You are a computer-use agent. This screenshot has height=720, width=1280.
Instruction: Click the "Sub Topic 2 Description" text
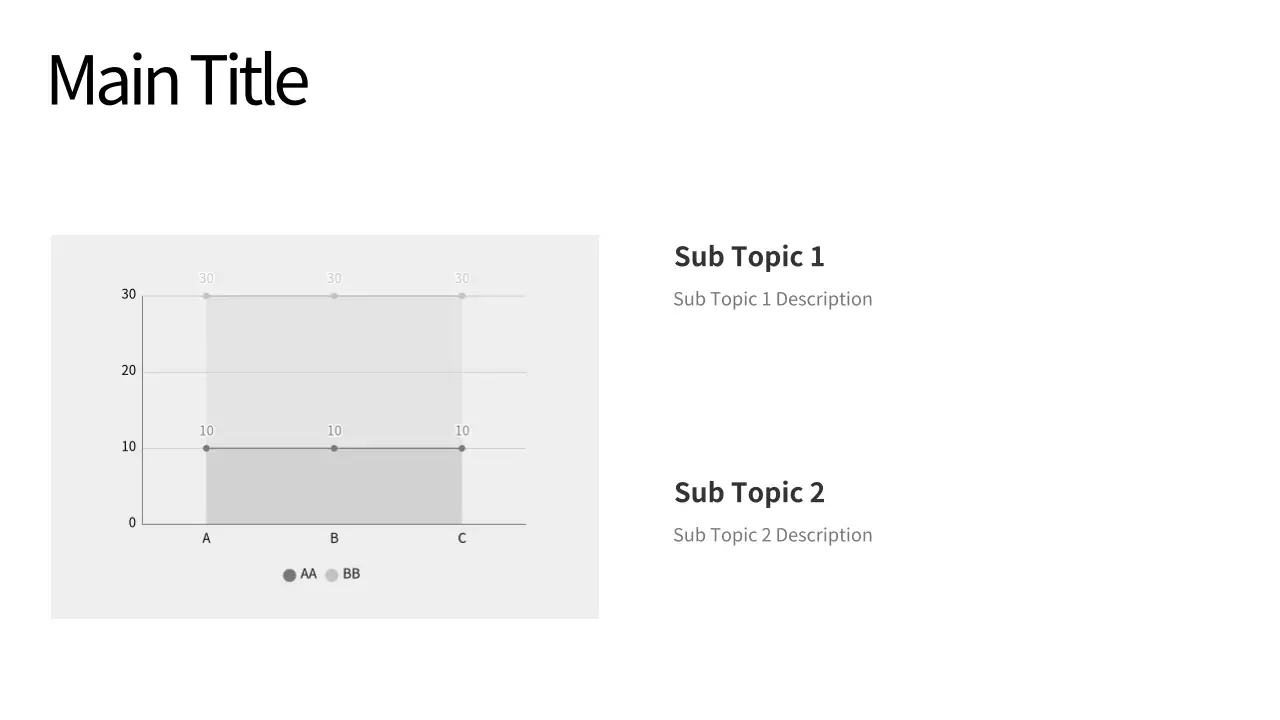[772, 535]
